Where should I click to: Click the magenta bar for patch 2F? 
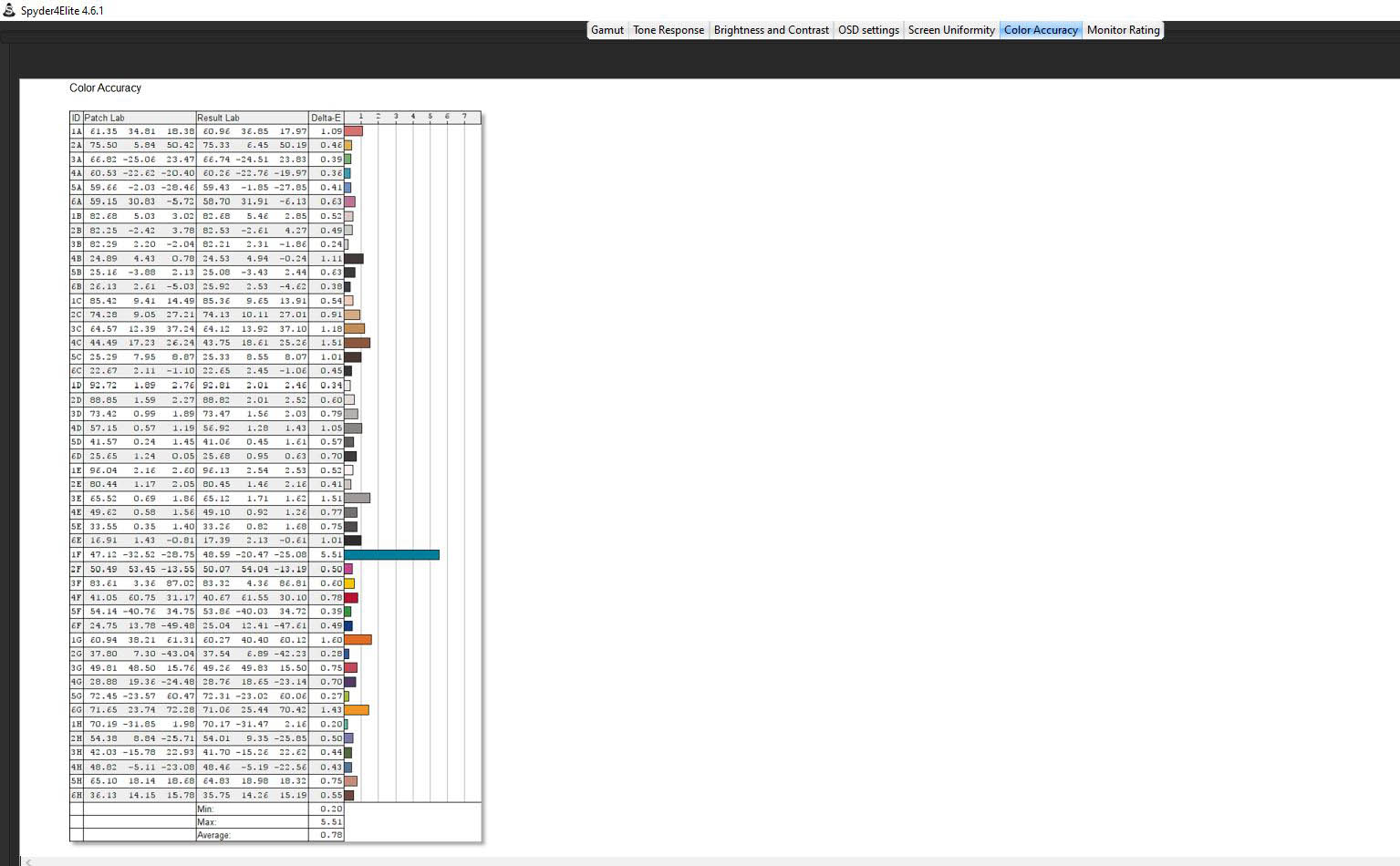click(x=348, y=569)
